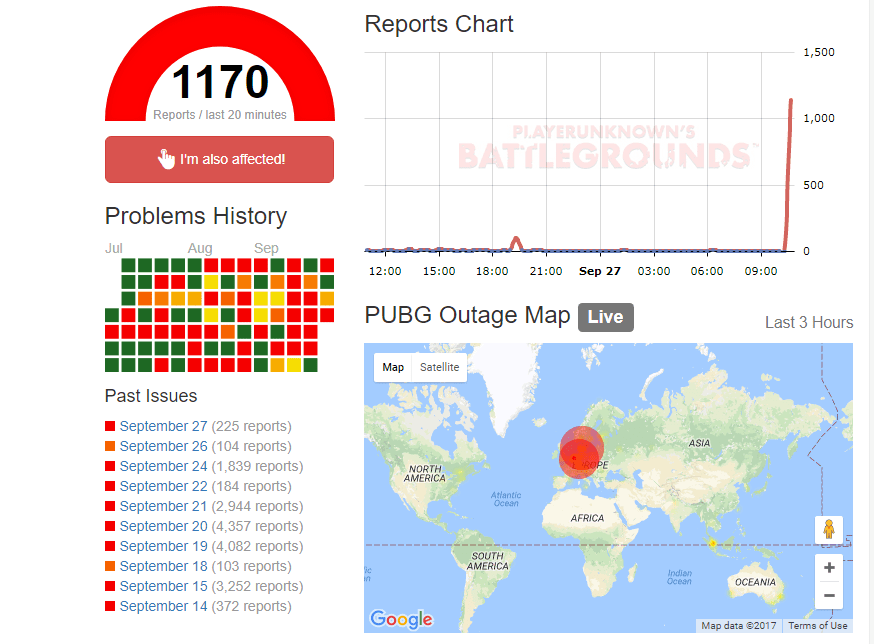Click the Street View pegman icon

pyautogui.click(x=829, y=530)
